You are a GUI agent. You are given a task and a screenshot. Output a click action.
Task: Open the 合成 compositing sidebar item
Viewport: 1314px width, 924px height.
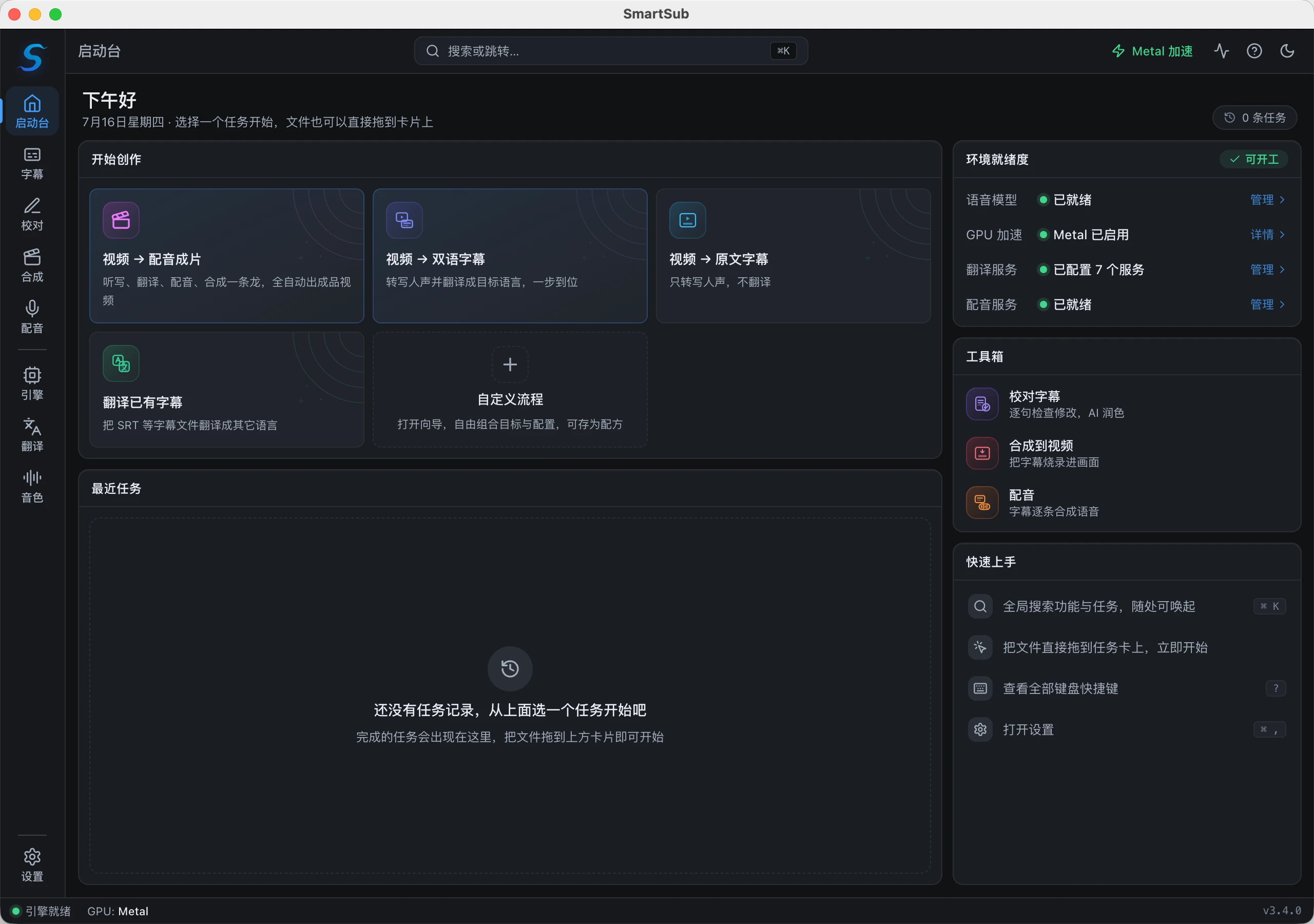point(32,265)
